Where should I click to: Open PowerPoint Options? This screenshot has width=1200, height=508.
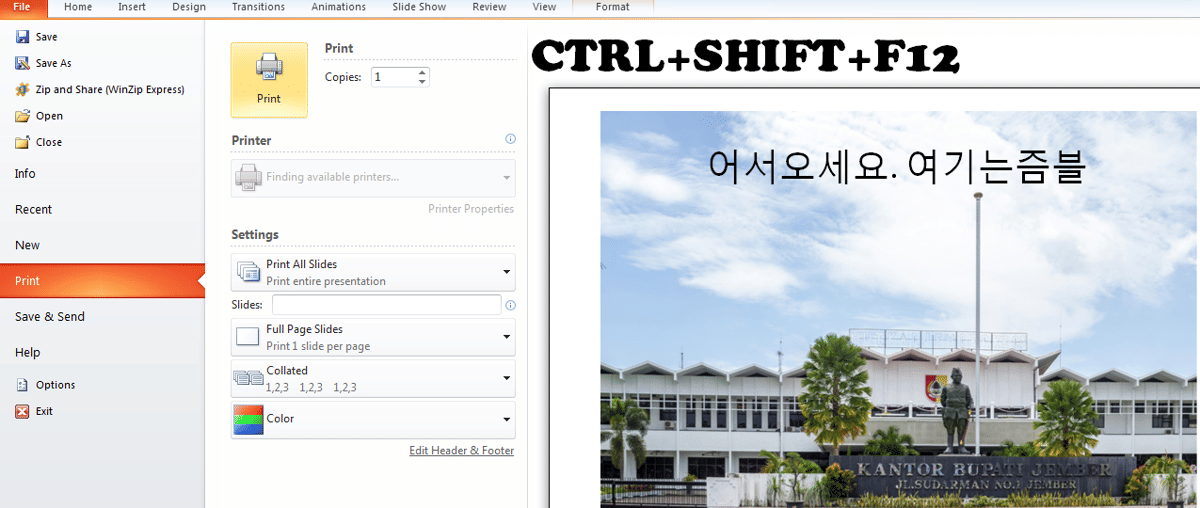[22, 385]
